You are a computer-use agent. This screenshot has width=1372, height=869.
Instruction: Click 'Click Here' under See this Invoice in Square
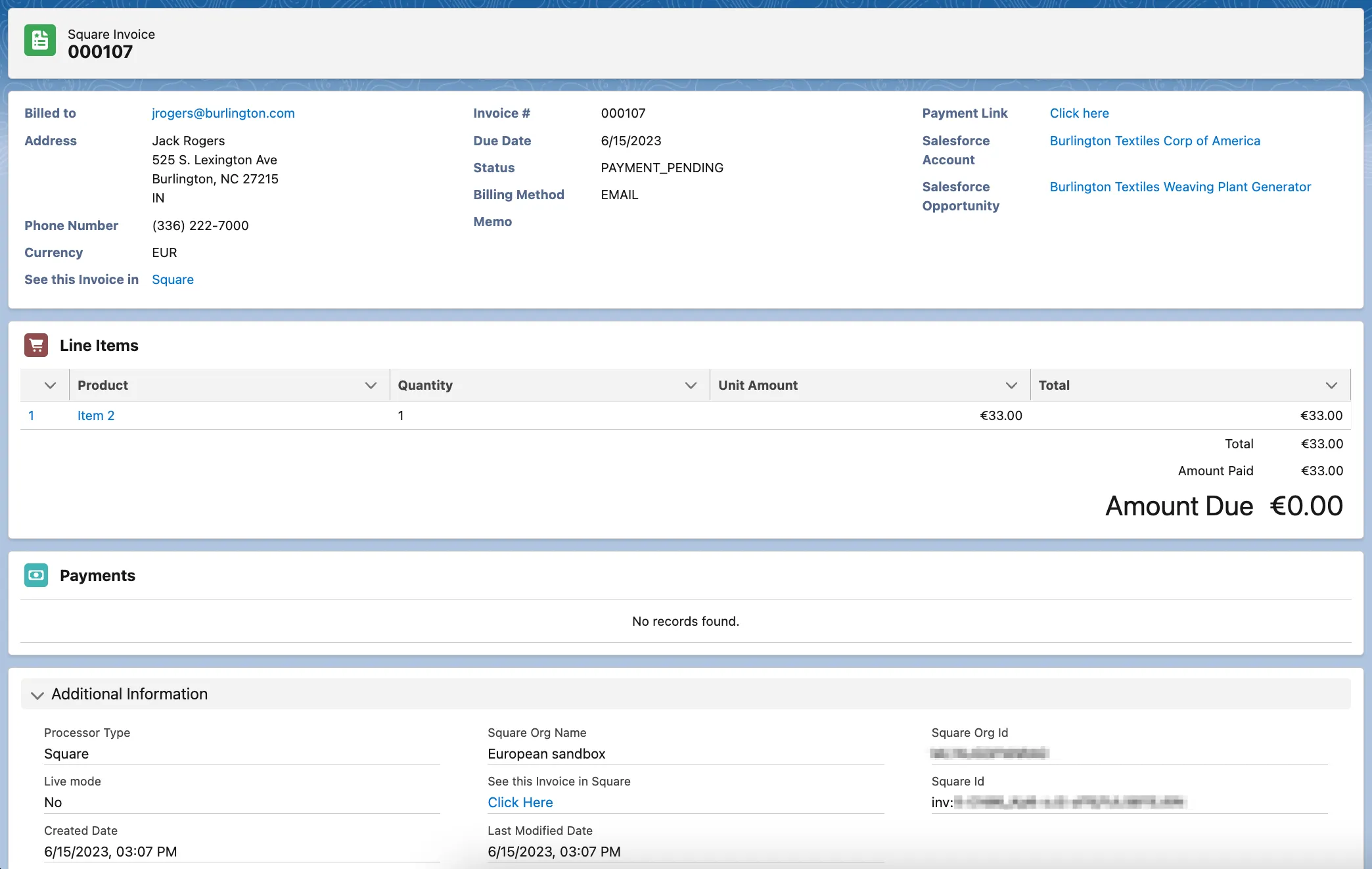(520, 802)
